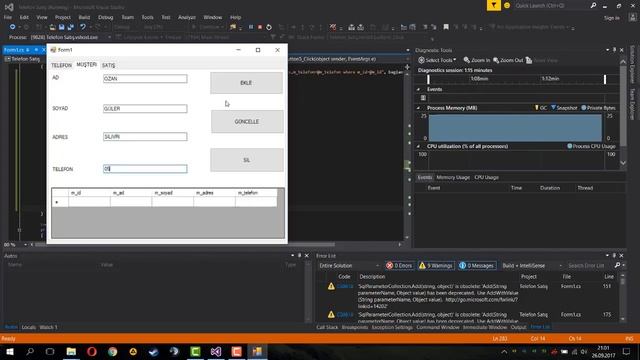Open the Team menu
This screenshot has width=640, height=360.
(127, 17)
